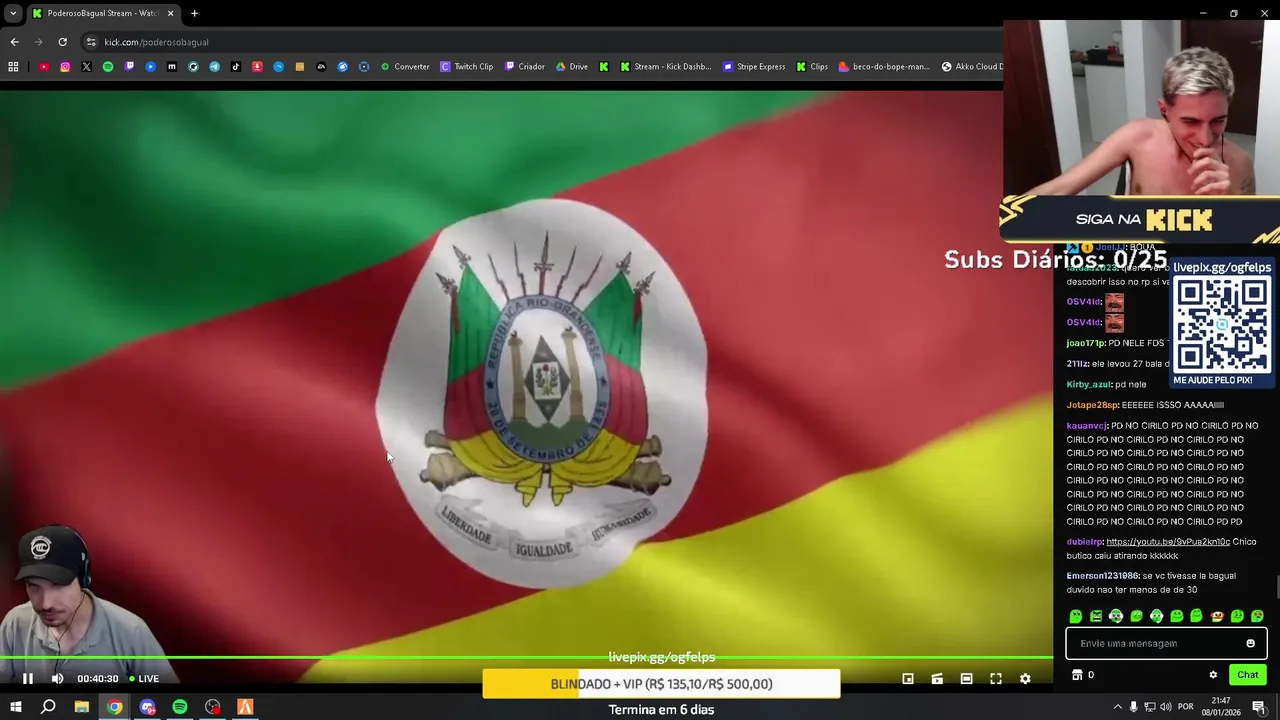Open mini player picture-in-picture icon
Viewport: 1280px width, 720px height.
(908, 678)
